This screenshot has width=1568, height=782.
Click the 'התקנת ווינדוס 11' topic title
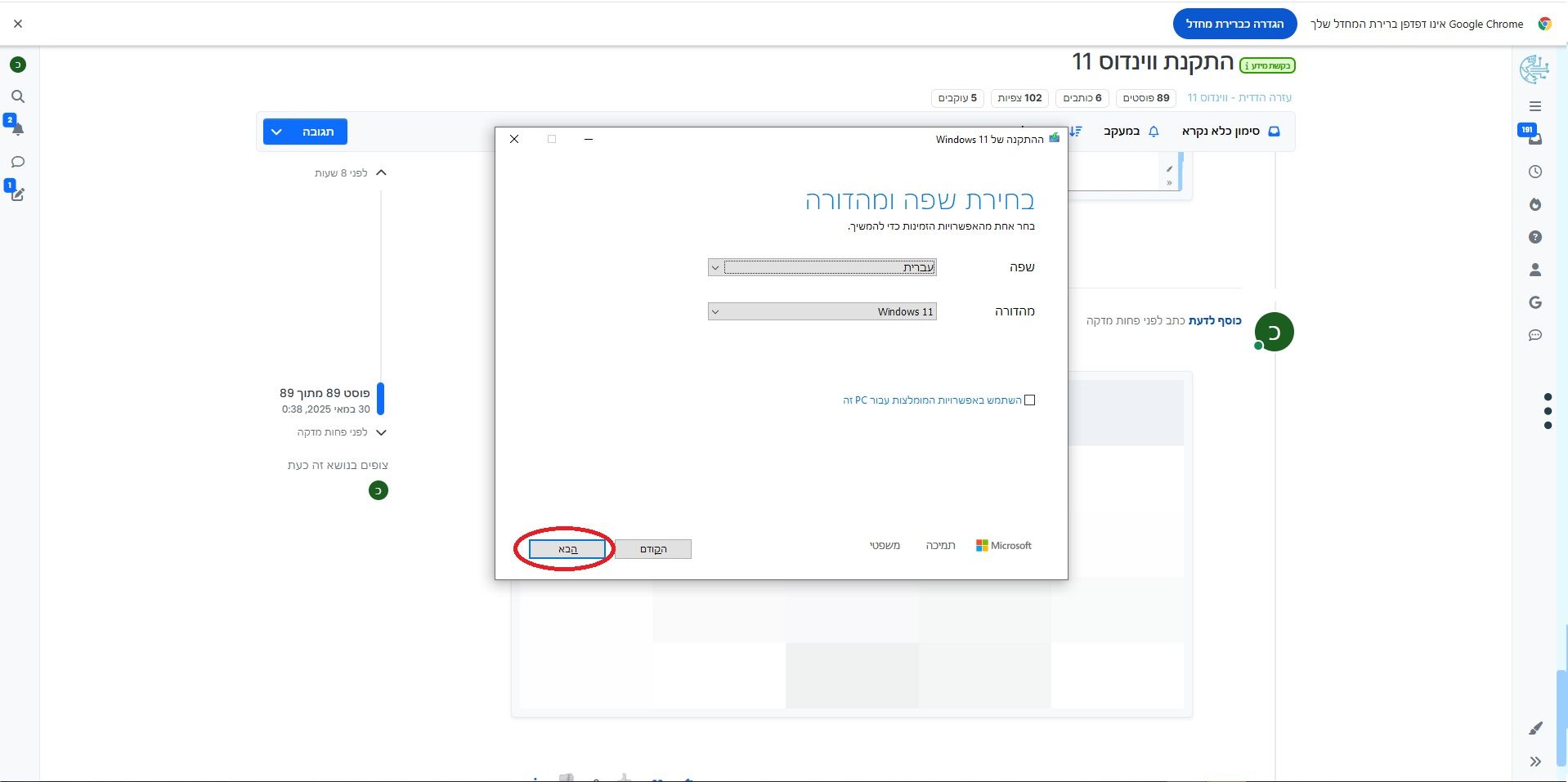1153,62
